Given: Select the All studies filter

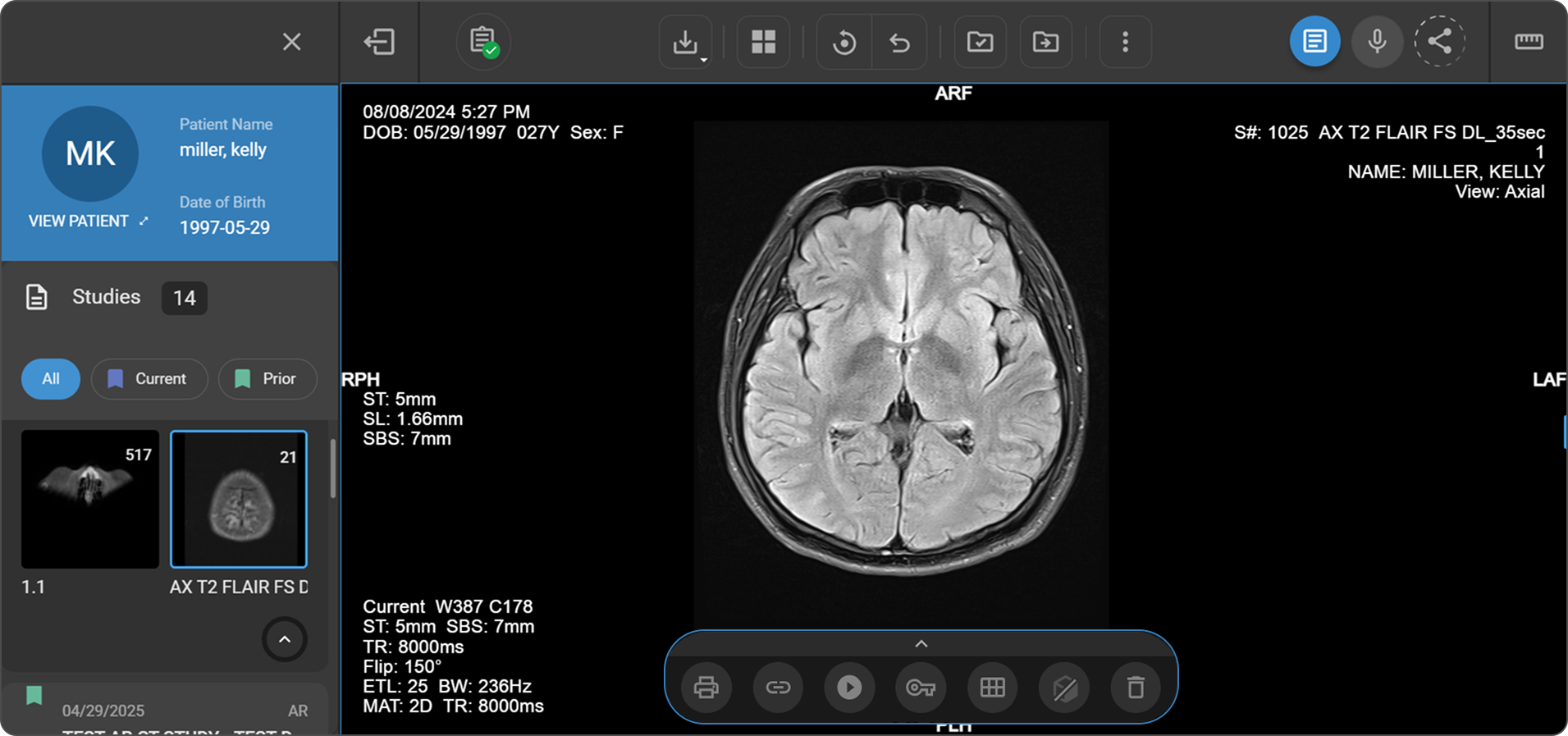Looking at the screenshot, I should (x=51, y=379).
